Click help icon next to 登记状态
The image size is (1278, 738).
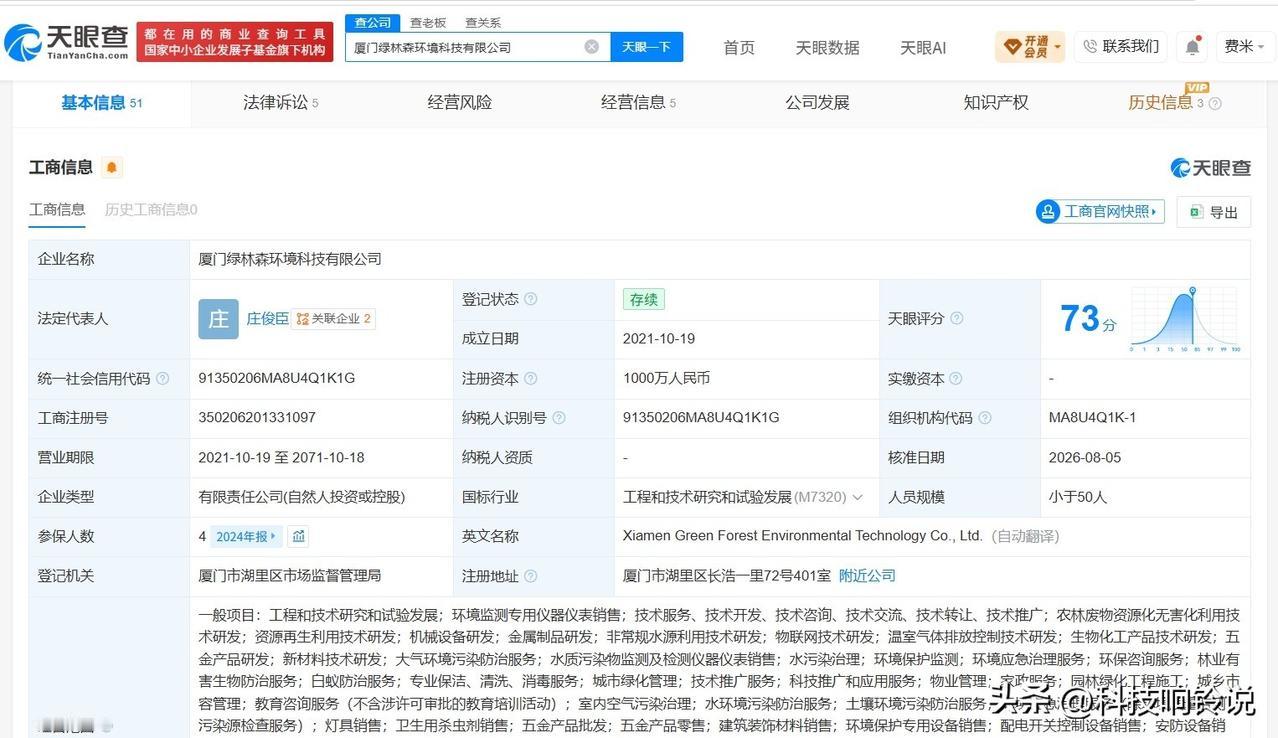531,299
